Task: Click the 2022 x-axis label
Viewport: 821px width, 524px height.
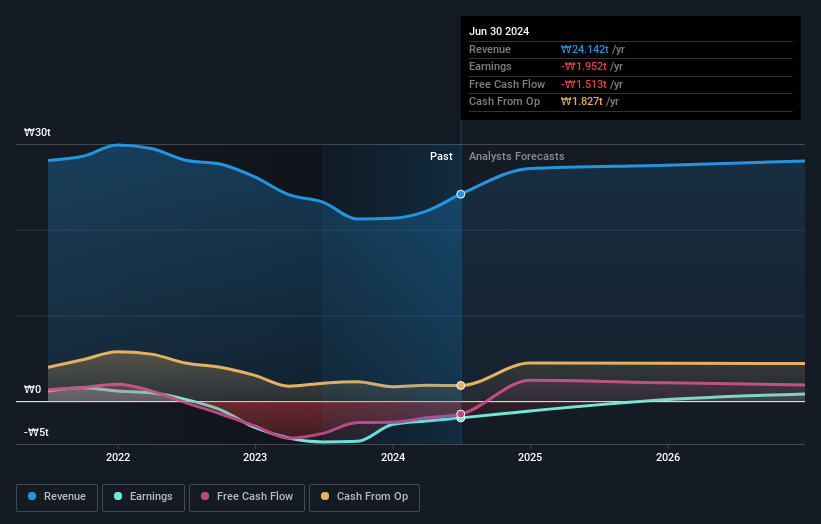Action: tap(118, 457)
